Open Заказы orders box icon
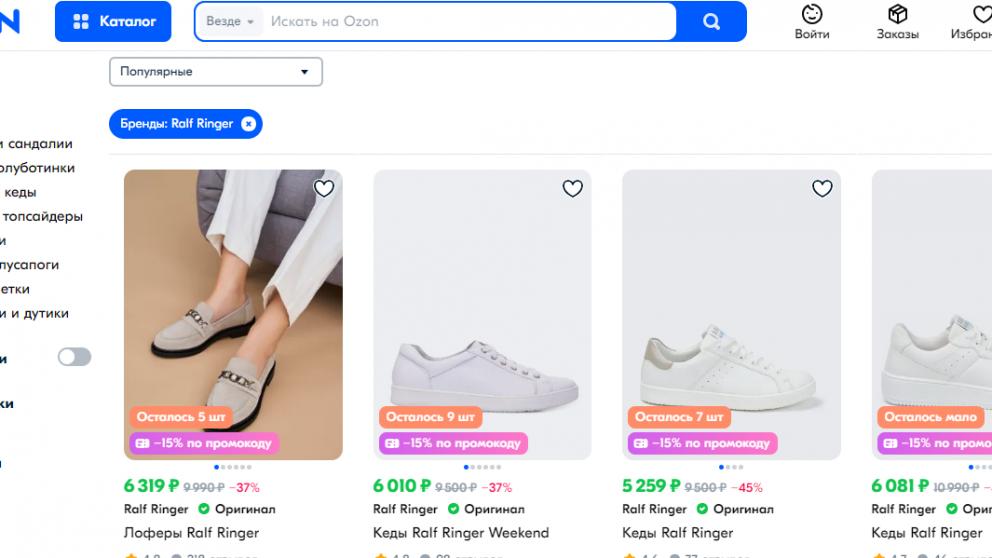 coord(897,14)
